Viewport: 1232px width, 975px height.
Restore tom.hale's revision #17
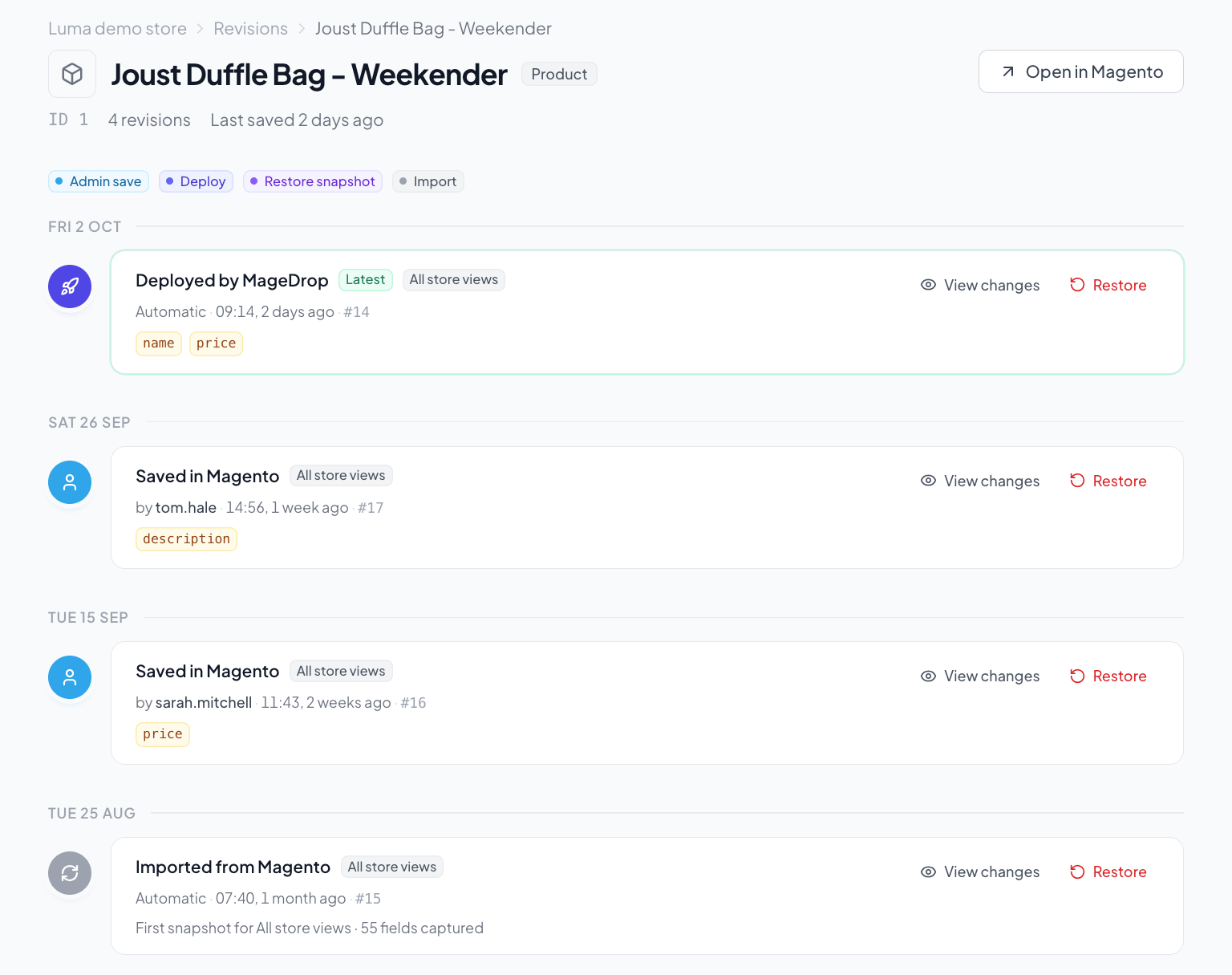(x=1108, y=481)
